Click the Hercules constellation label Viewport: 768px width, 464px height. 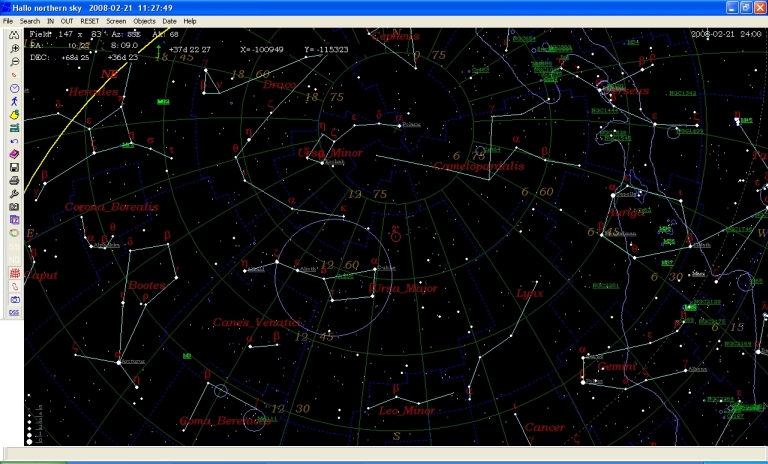click(x=93, y=92)
